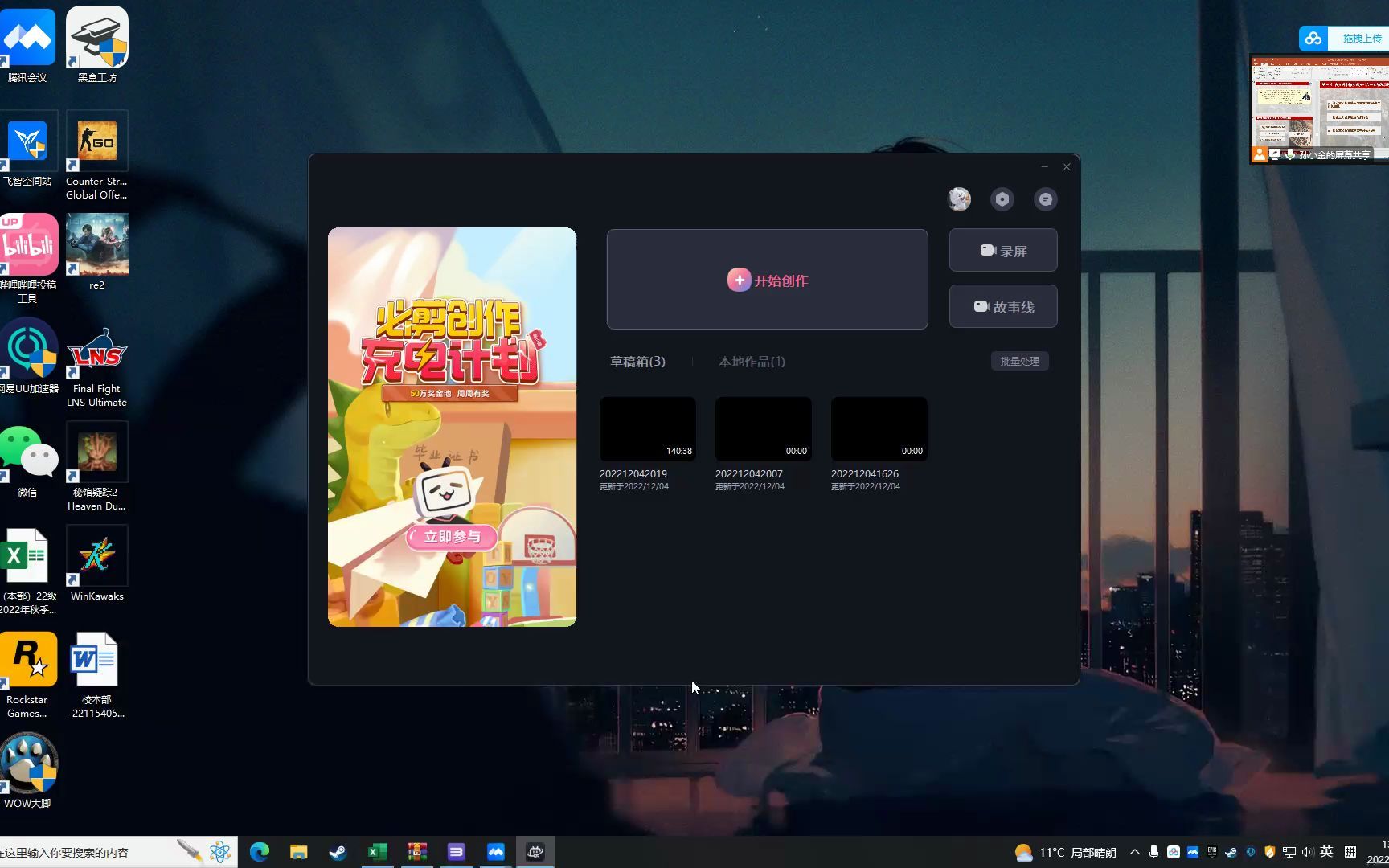The image size is (1389, 868).
Task: Open the purple app icon in taskbar
Action: click(456, 852)
